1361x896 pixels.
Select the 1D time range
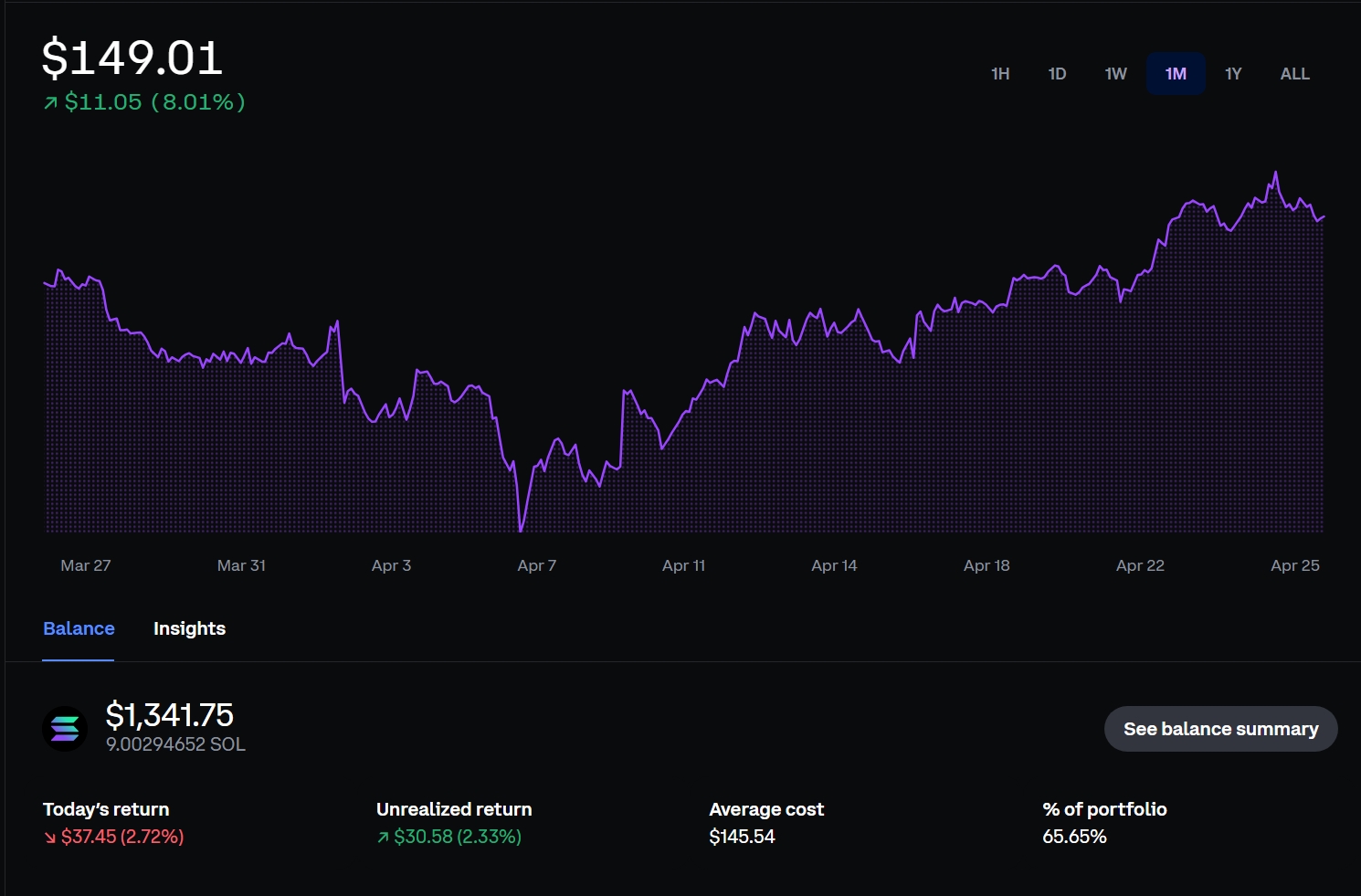(x=1057, y=74)
